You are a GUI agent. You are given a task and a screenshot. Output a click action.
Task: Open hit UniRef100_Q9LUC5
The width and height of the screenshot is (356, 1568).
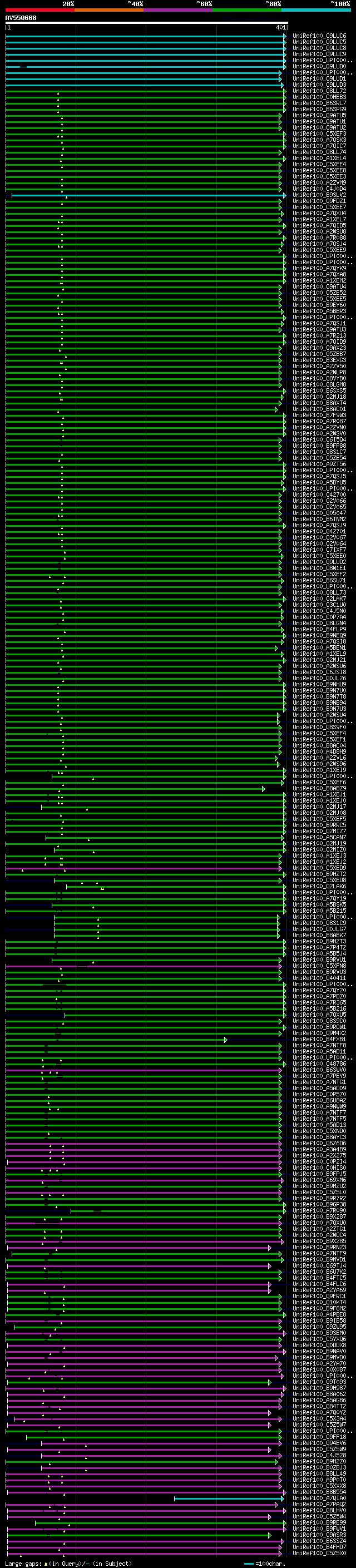[319, 42]
